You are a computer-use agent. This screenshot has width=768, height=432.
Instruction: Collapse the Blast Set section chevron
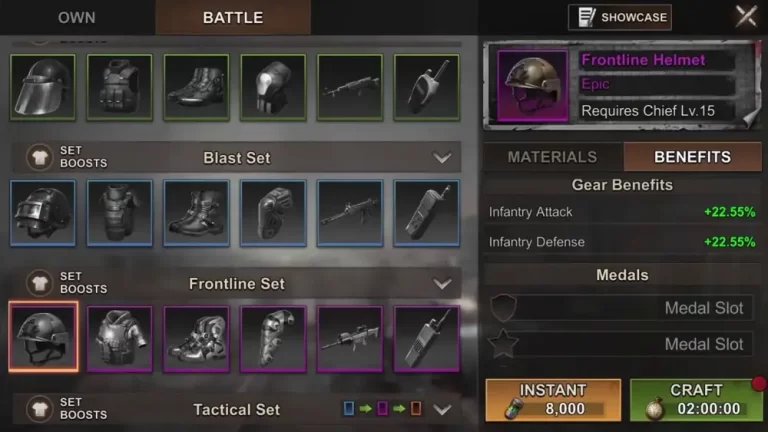point(442,158)
